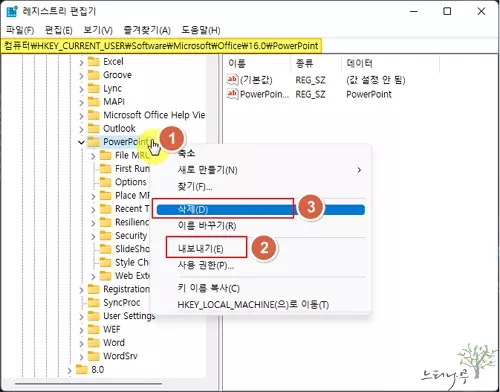This screenshot has height=392, width=500.
Task: Click the Word folder icon
Action: point(94,343)
